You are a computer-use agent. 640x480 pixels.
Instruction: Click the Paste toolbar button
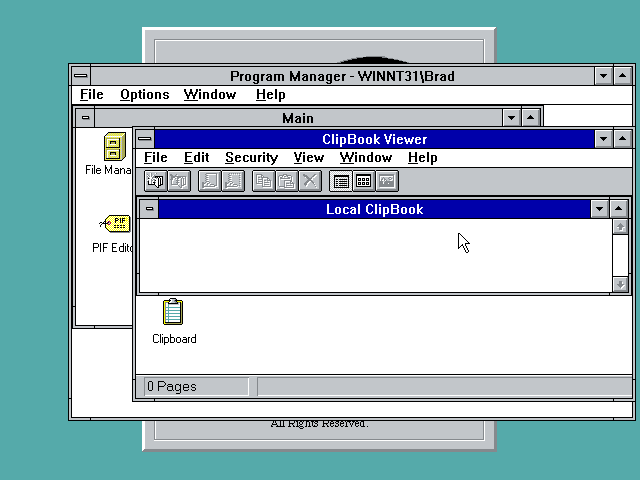click(287, 181)
